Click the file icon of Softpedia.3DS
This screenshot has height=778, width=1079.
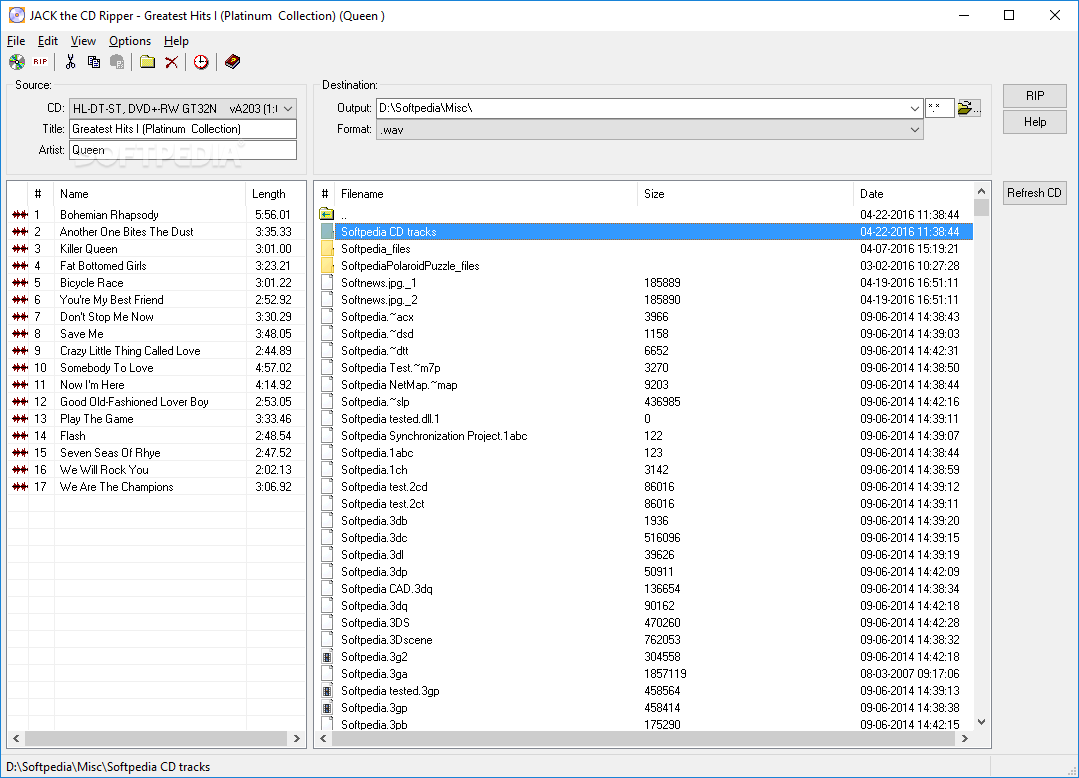pos(327,623)
